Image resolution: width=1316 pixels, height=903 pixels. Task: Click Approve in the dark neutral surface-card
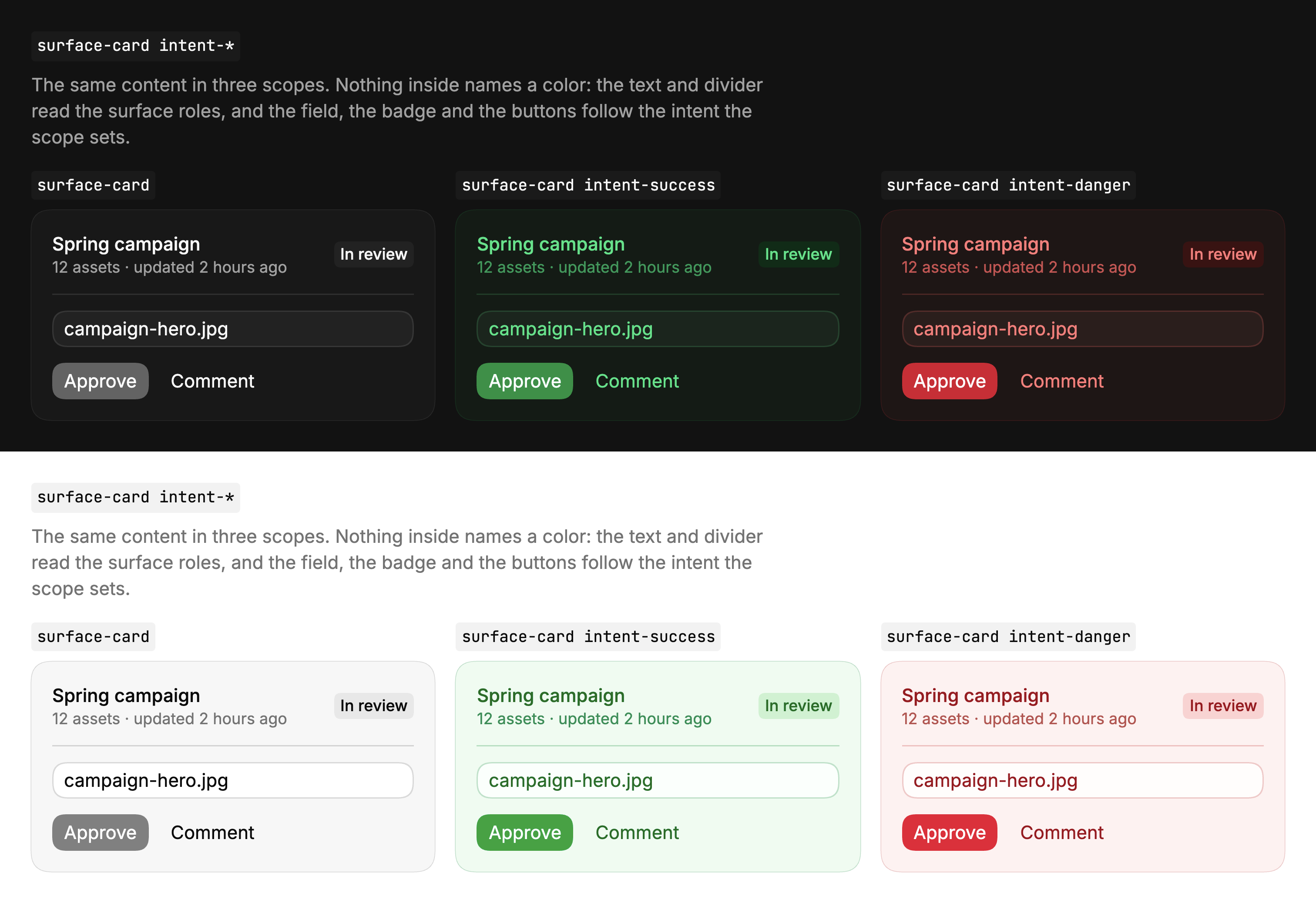point(100,381)
